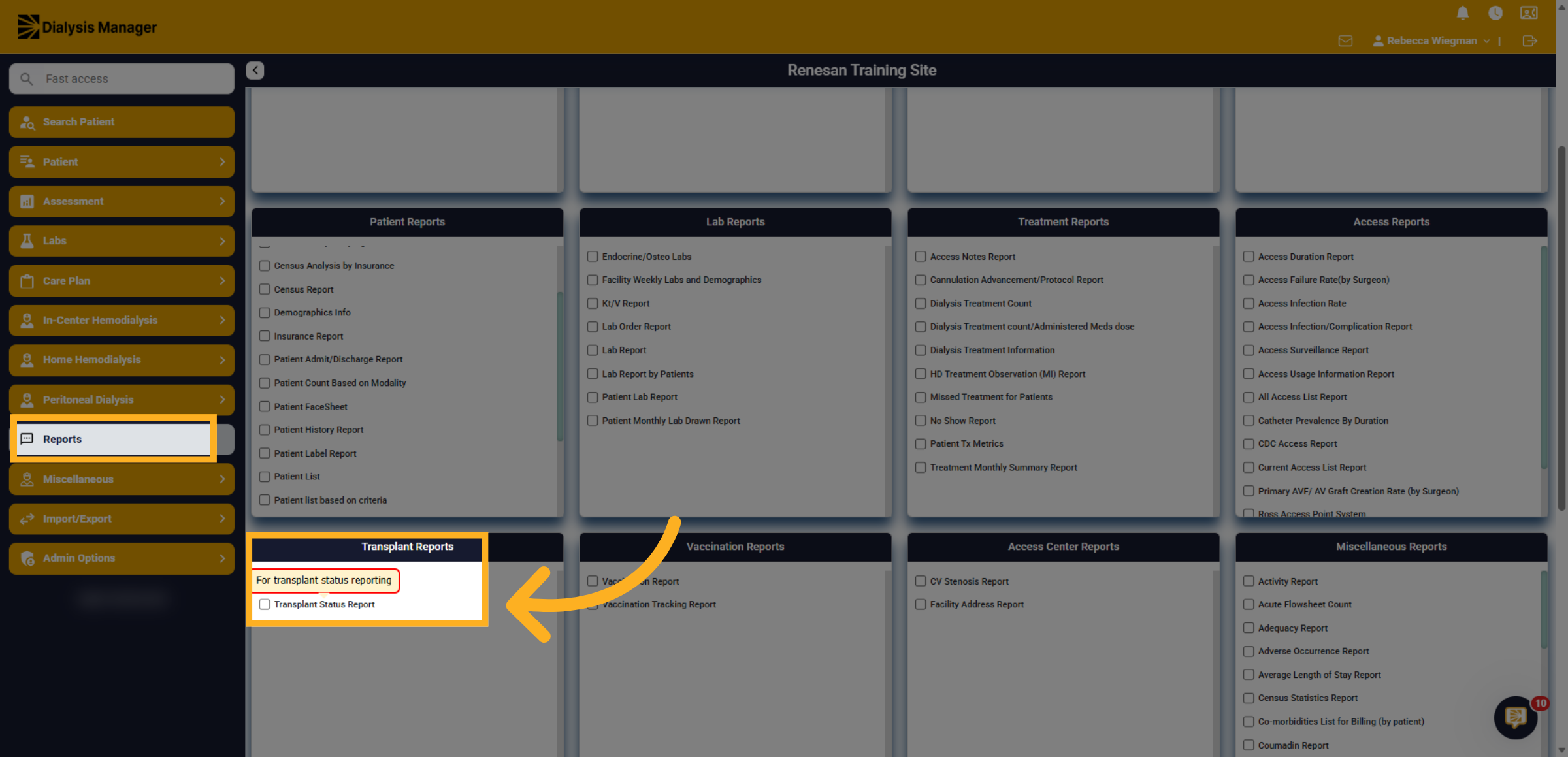The width and height of the screenshot is (1568, 757).
Task: Enable the Kt/V Report checkbox
Action: click(x=593, y=303)
